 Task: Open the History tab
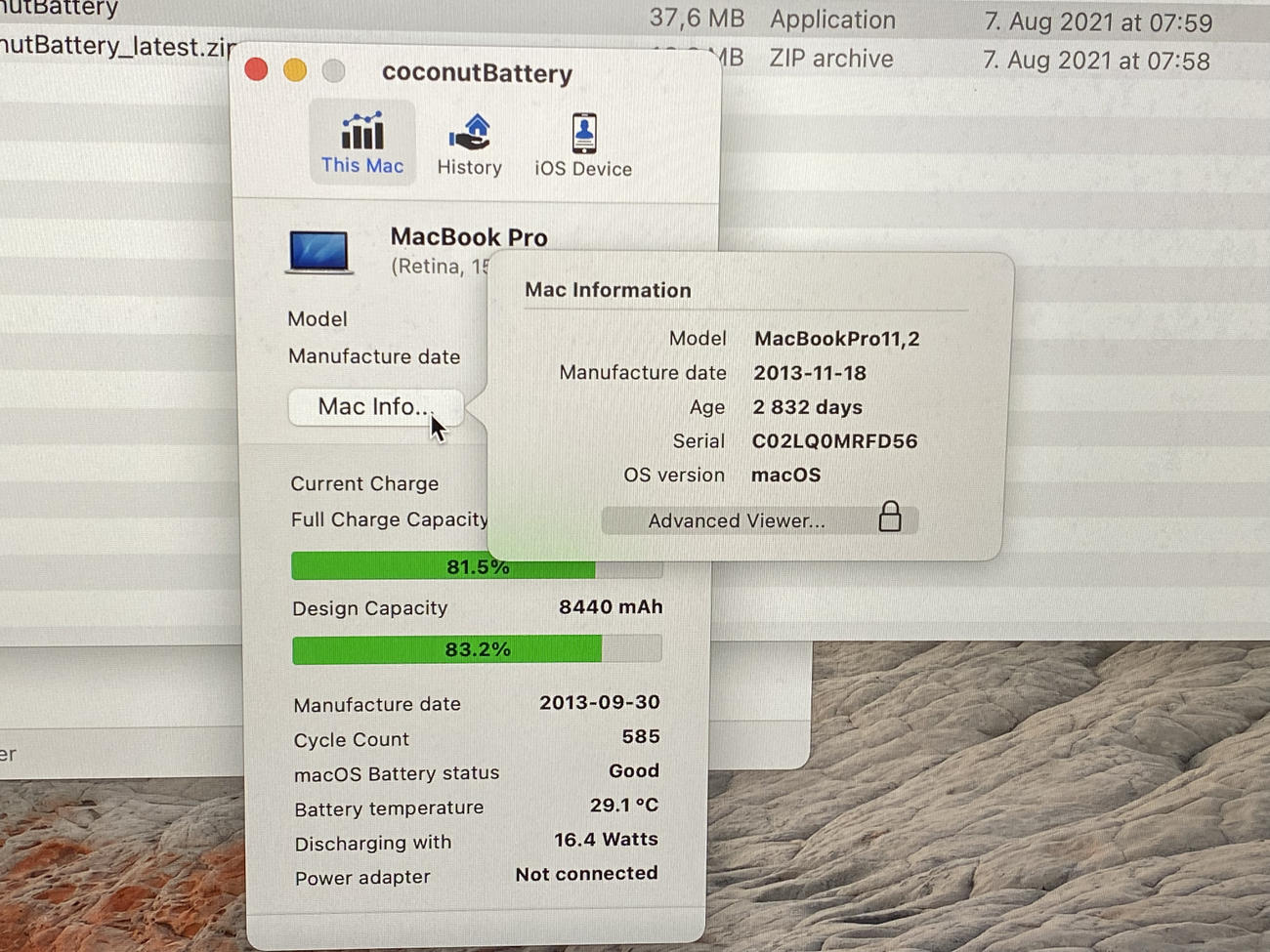(x=469, y=145)
